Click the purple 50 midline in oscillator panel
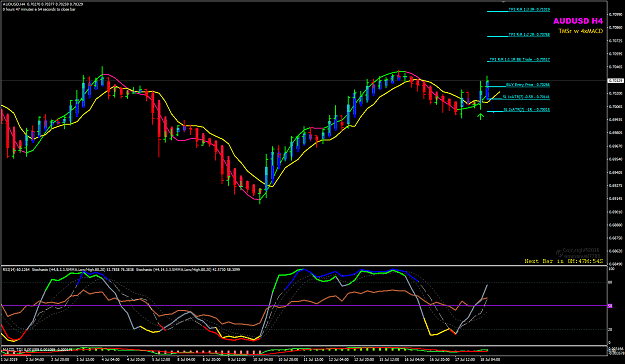 [304, 306]
